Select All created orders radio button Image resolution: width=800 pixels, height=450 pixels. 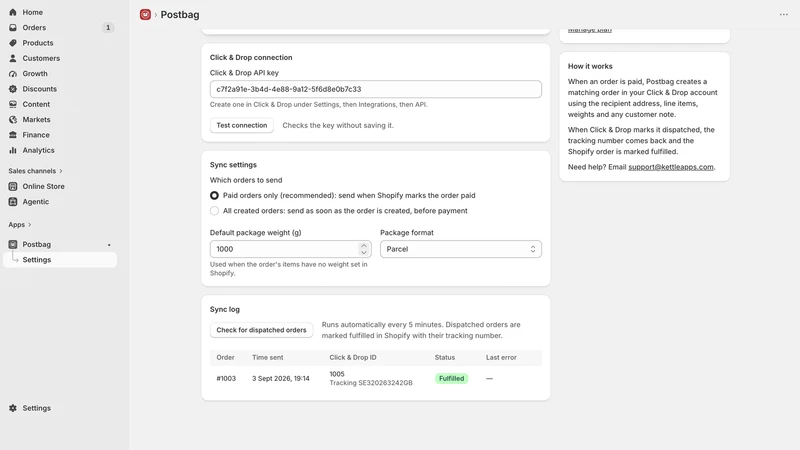[214, 211]
